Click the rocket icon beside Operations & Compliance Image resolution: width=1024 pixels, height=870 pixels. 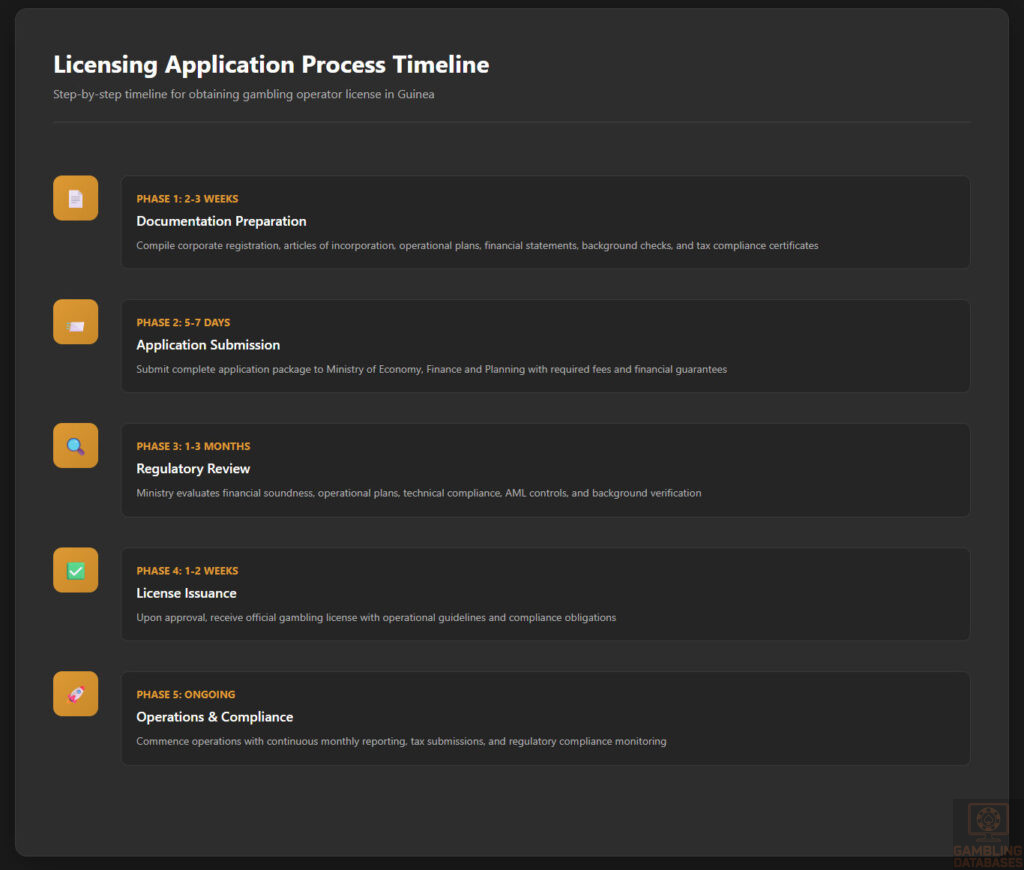point(75,693)
